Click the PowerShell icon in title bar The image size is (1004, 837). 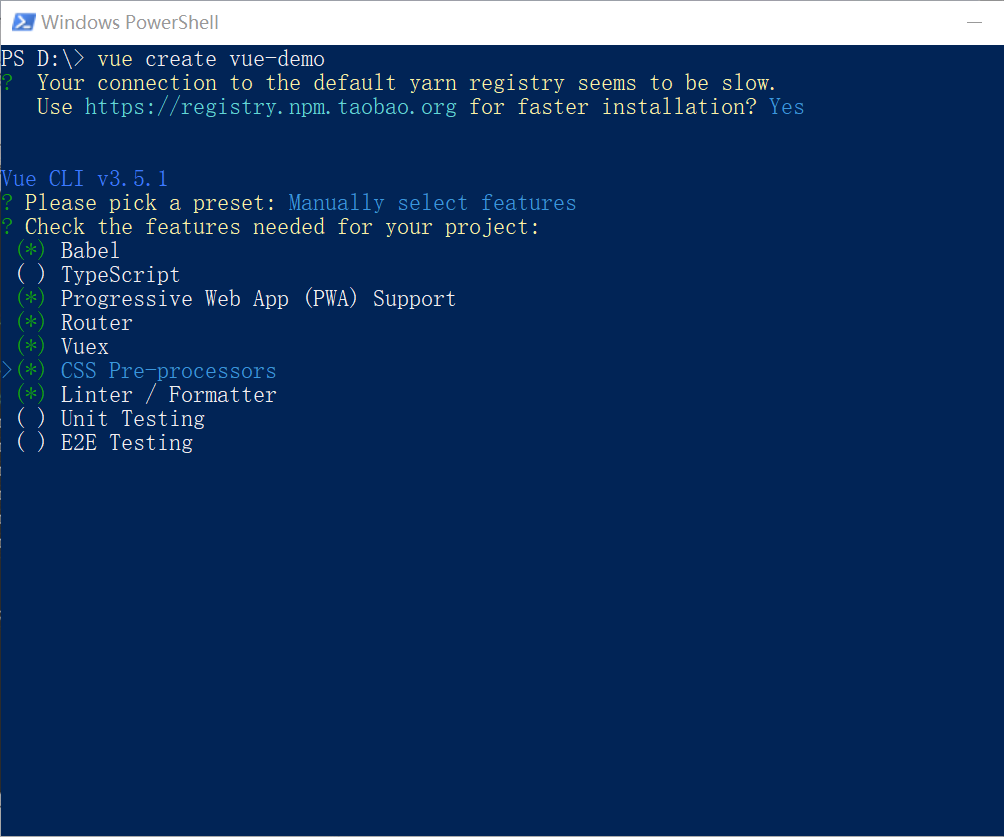pyautogui.click(x=22, y=21)
